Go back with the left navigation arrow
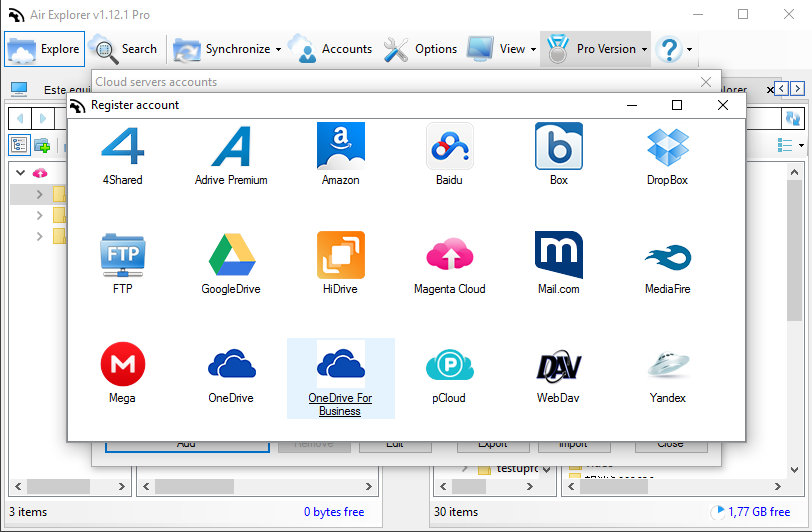Screen dimensions: 812x532 20,119
